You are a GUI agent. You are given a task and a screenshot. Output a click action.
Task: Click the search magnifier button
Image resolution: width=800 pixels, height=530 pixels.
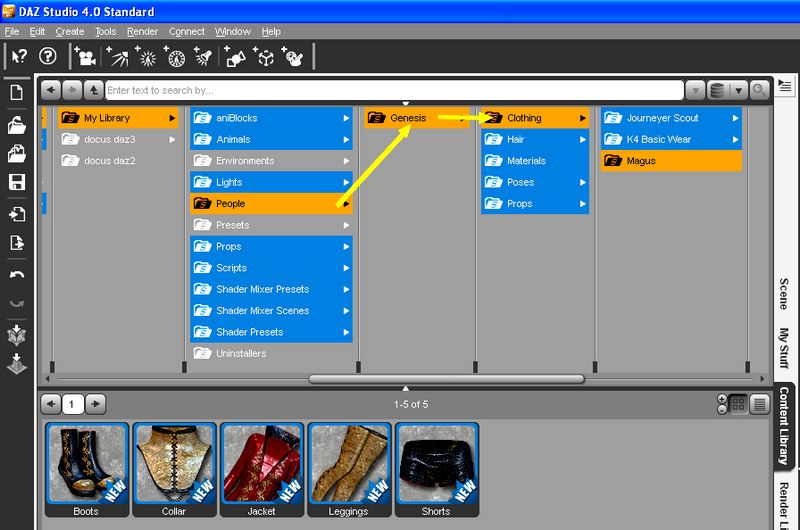[x=759, y=90]
